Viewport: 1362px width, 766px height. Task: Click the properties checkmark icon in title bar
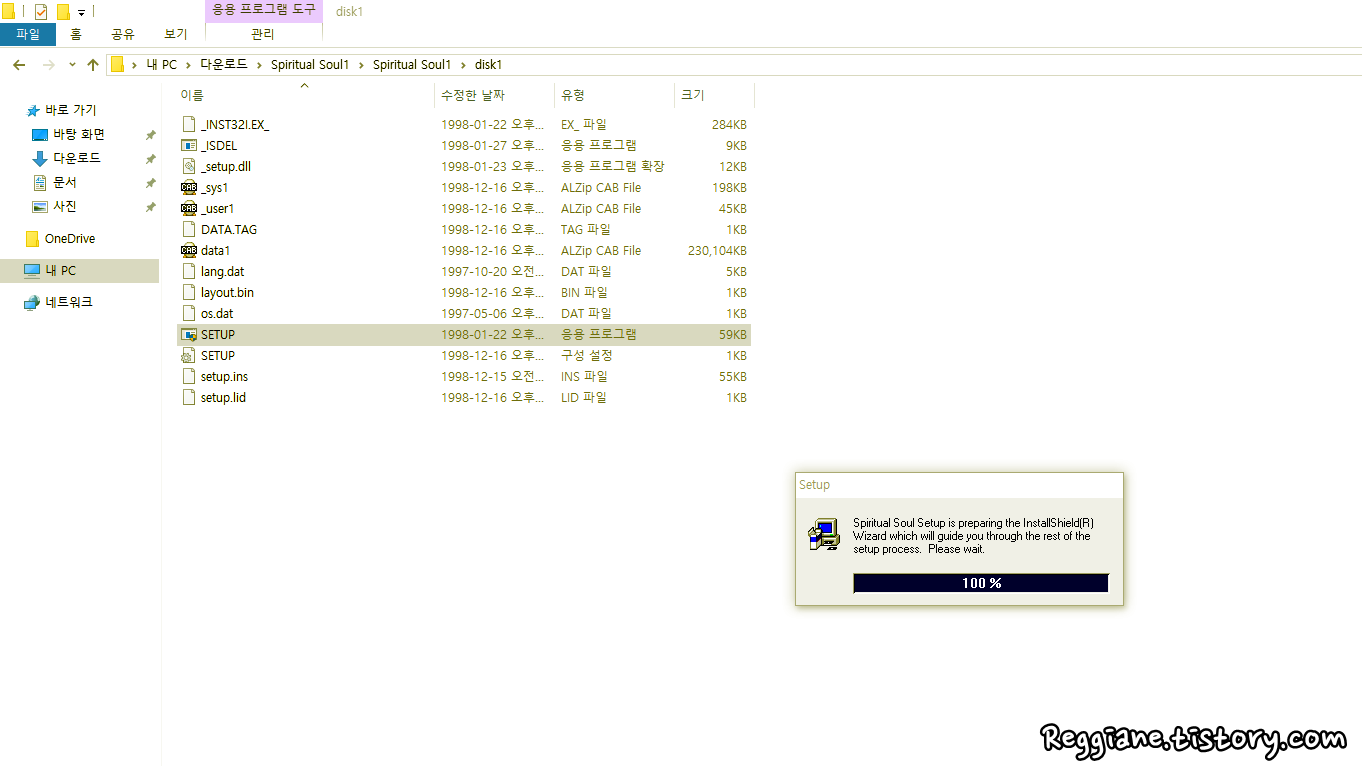click(41, 12)
